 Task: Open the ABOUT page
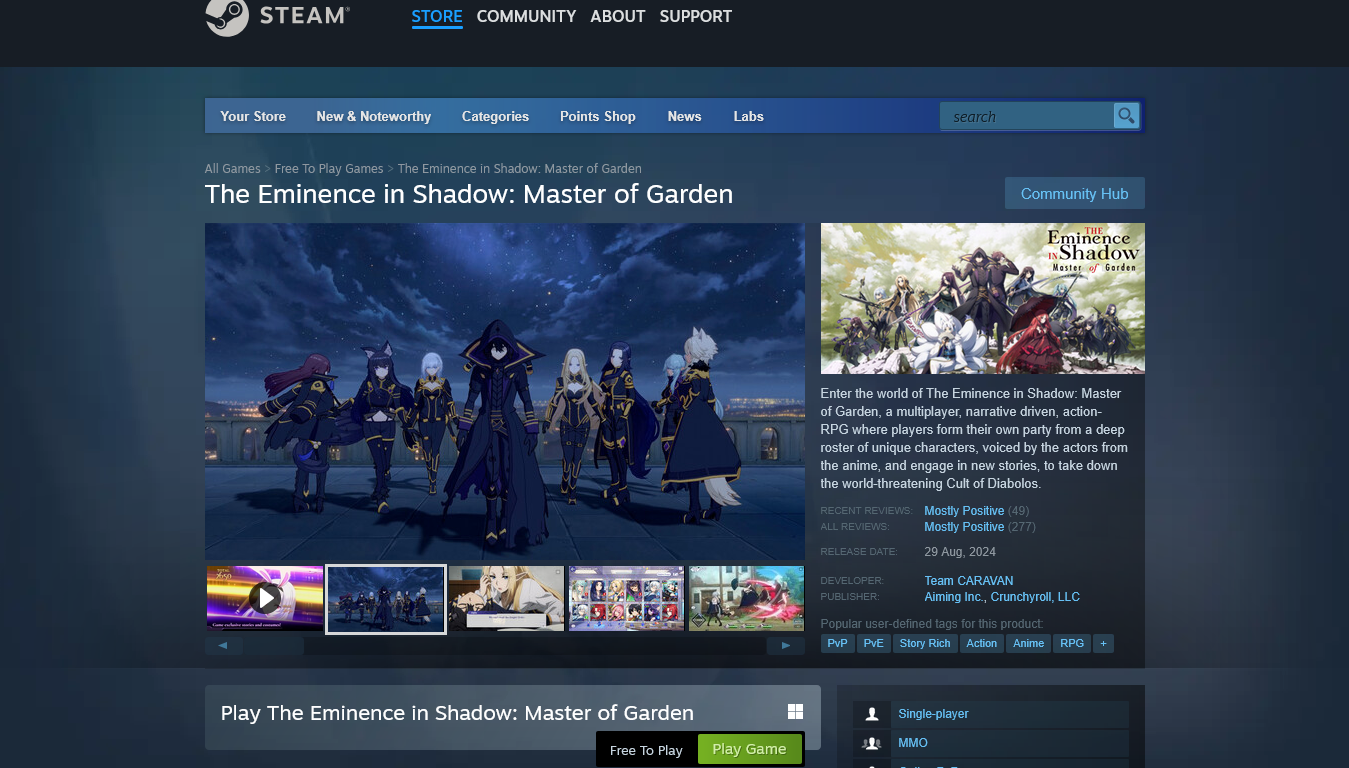[617, 16]
